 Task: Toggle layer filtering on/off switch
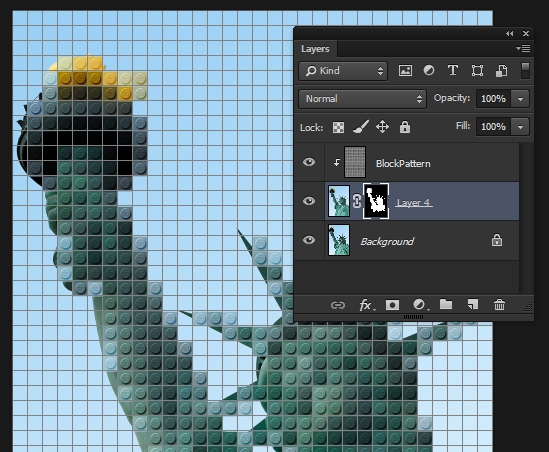(x=525, y=71)
